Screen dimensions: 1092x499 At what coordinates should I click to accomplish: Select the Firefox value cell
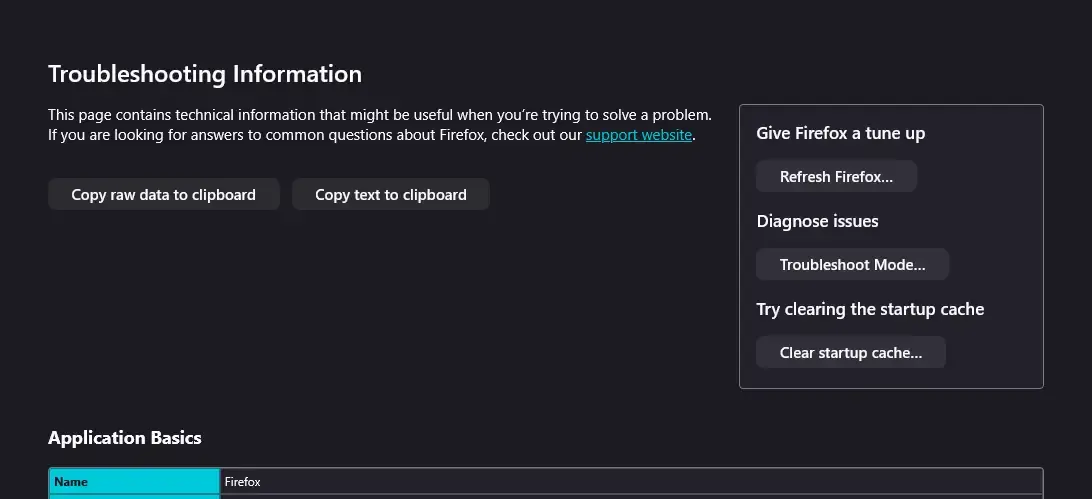[631, 482]
